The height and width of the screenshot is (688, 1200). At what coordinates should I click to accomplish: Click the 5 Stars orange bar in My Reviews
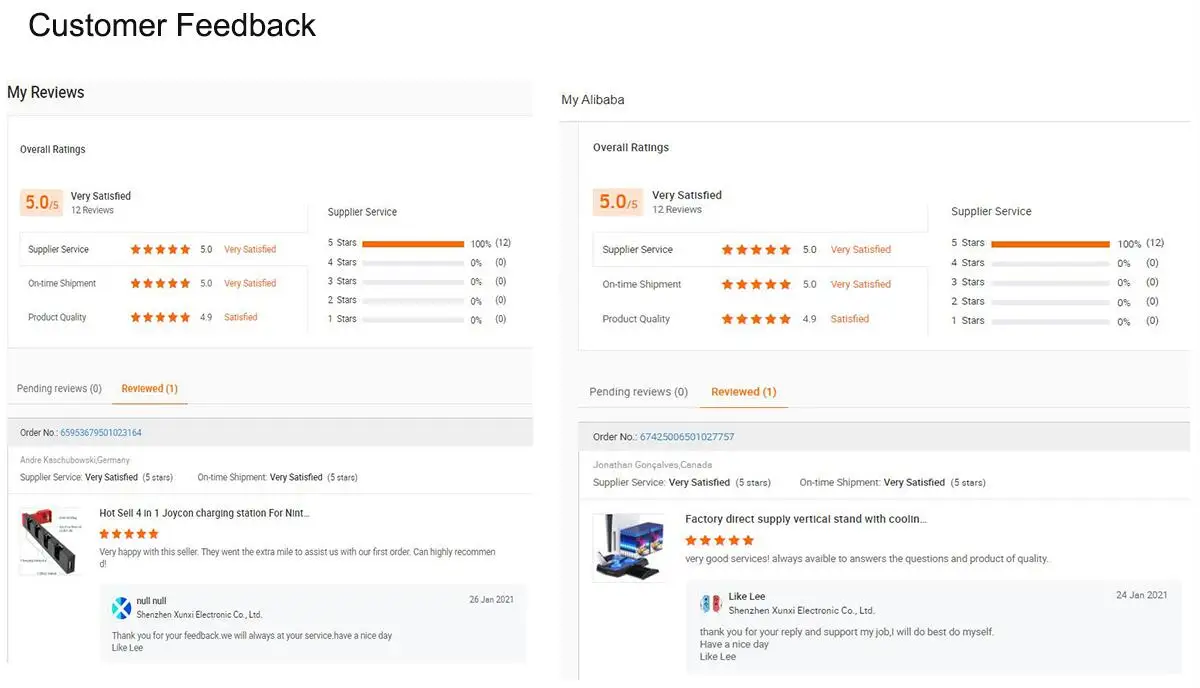click(412, 243)
